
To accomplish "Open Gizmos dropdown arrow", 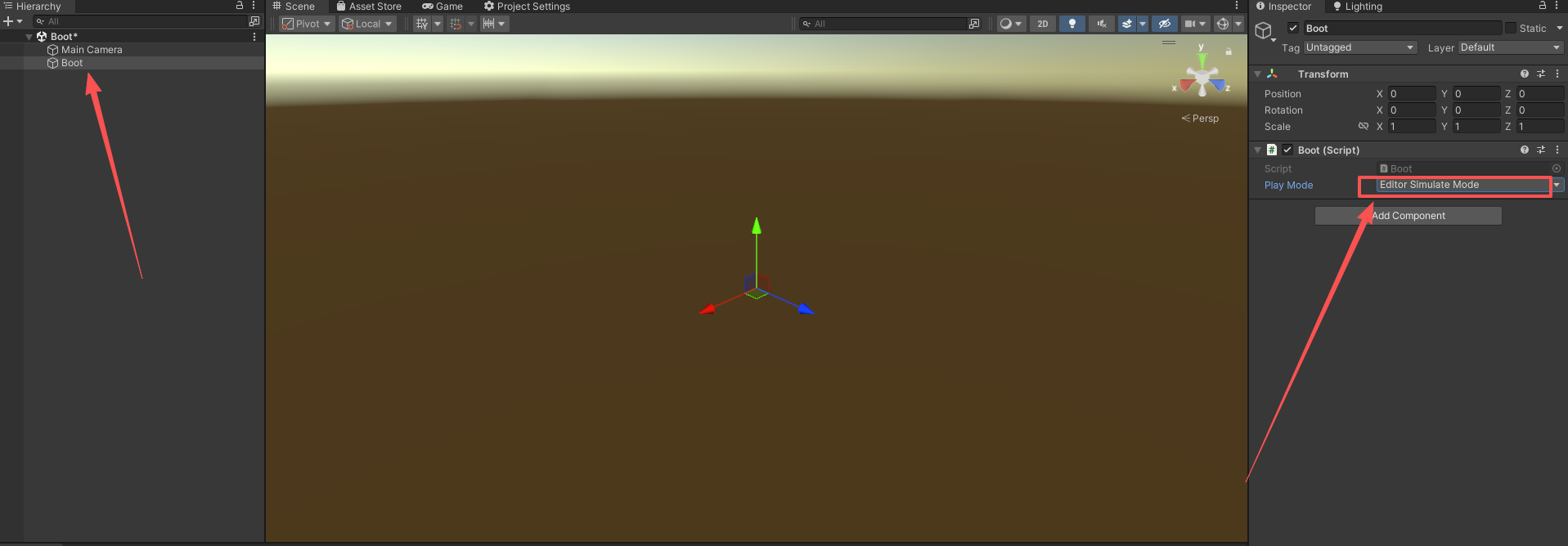I will 1238,24.
